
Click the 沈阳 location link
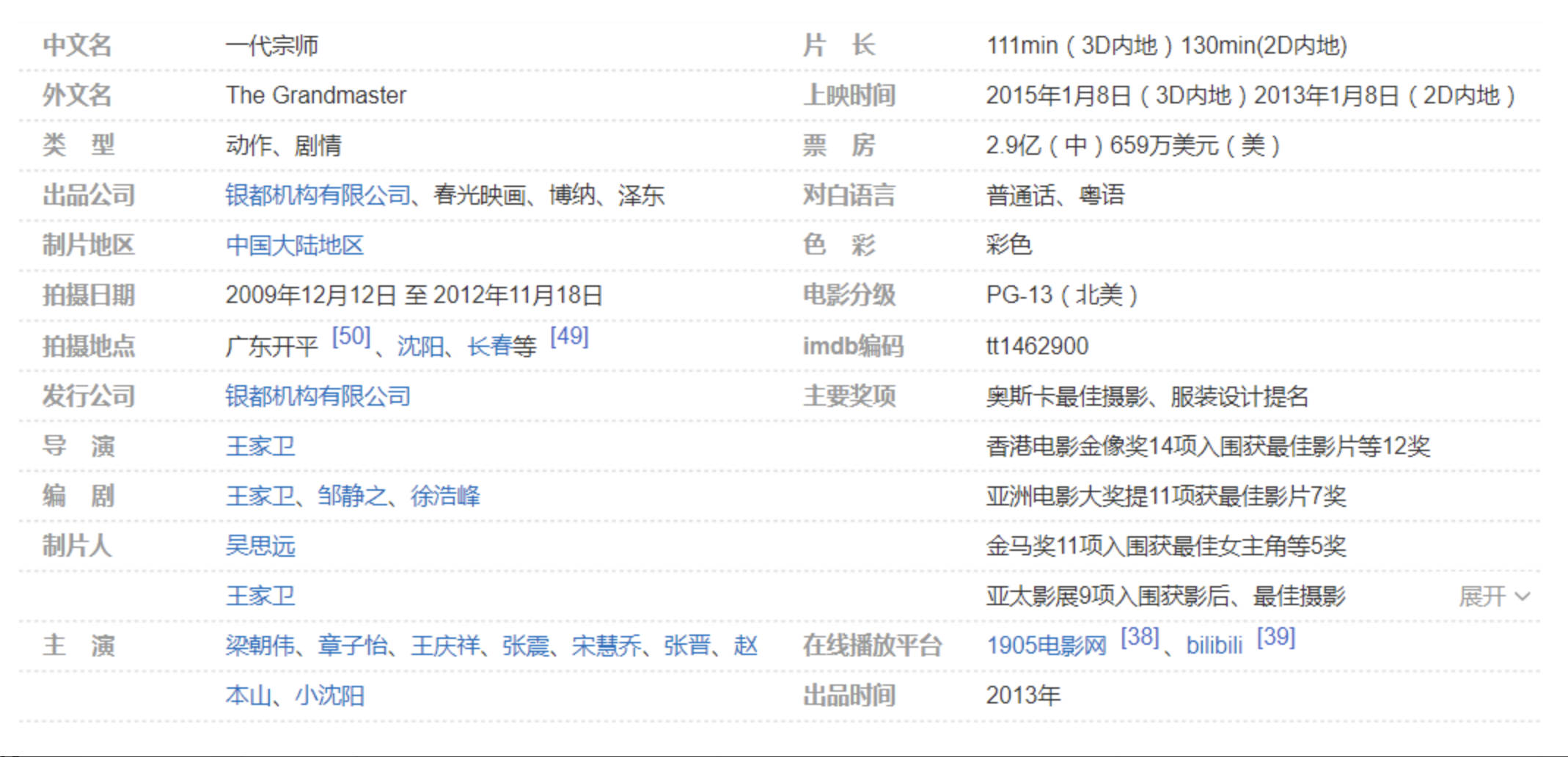[420, 345]
